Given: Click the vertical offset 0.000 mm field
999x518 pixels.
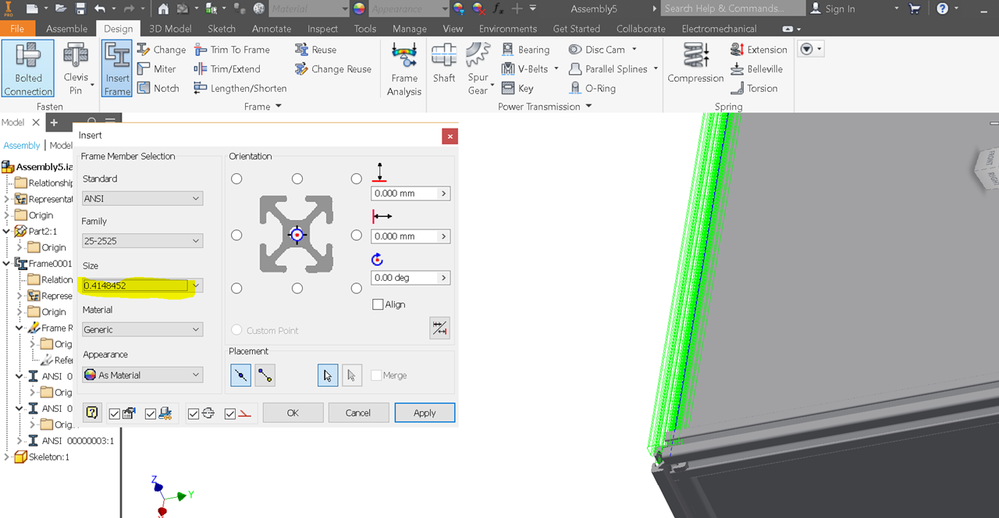Looking at the screenshot, I should [410, 193].
